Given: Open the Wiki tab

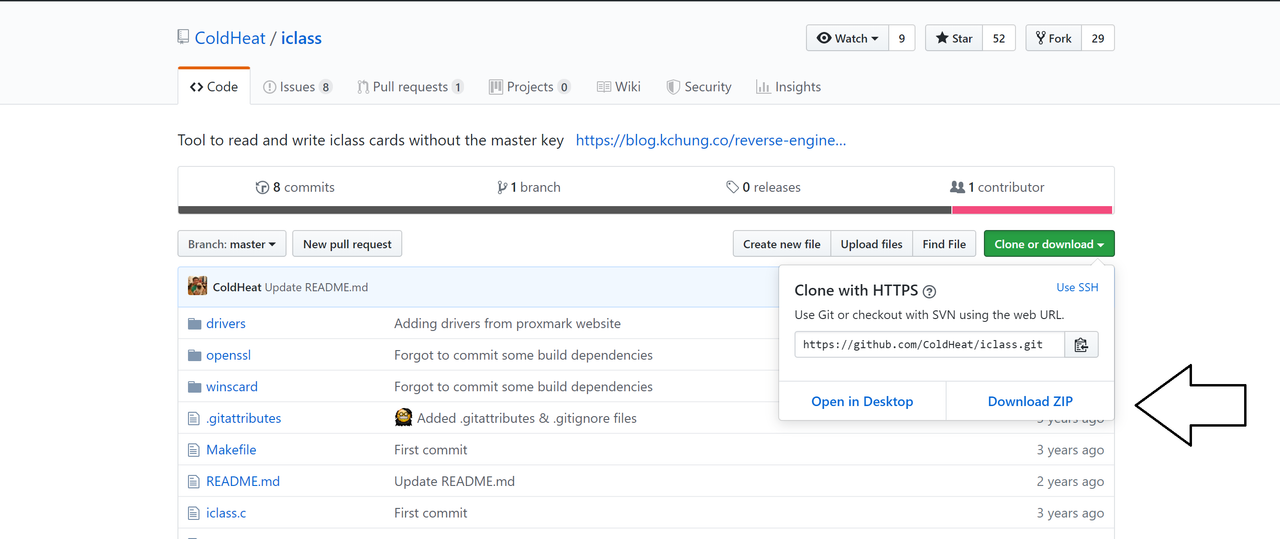Looking at the screenshot, I should pos(619,87).
